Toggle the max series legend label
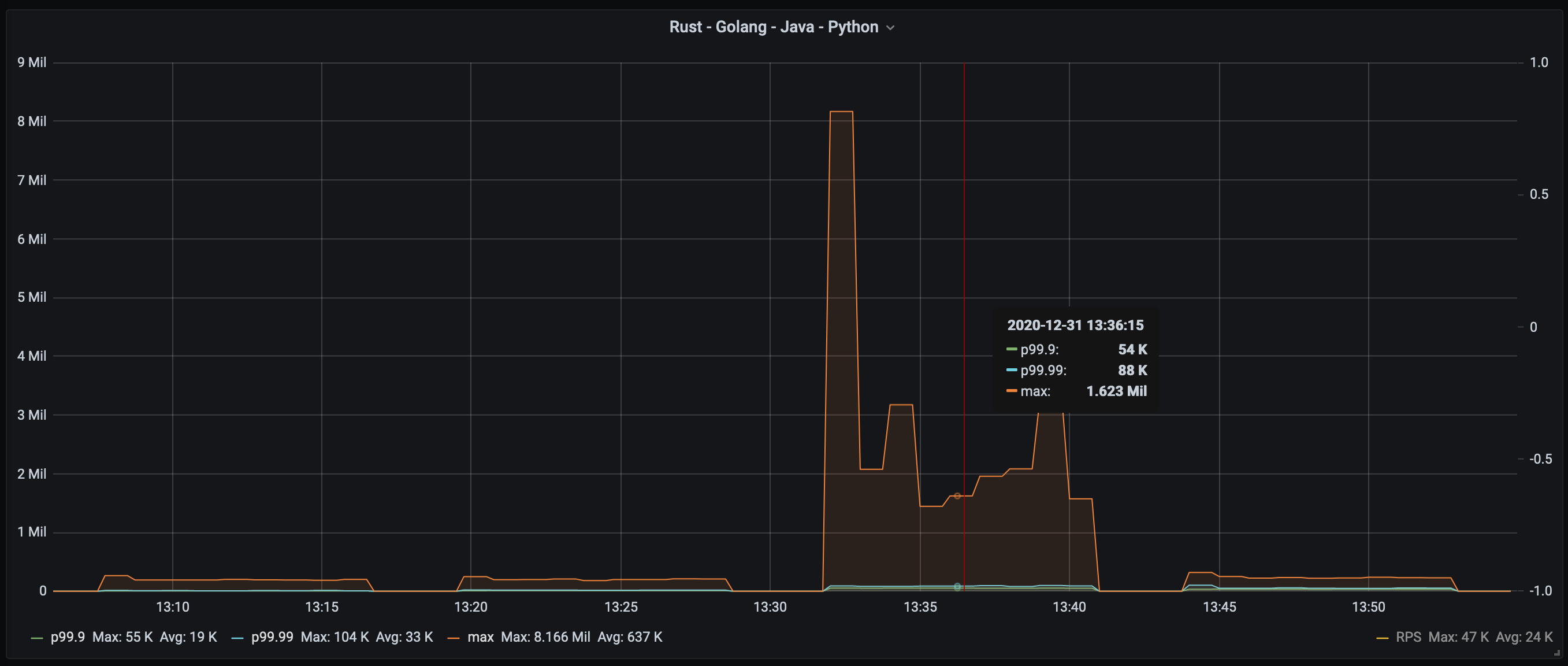Screen dimensions: 1568x666 pos(480,637)
